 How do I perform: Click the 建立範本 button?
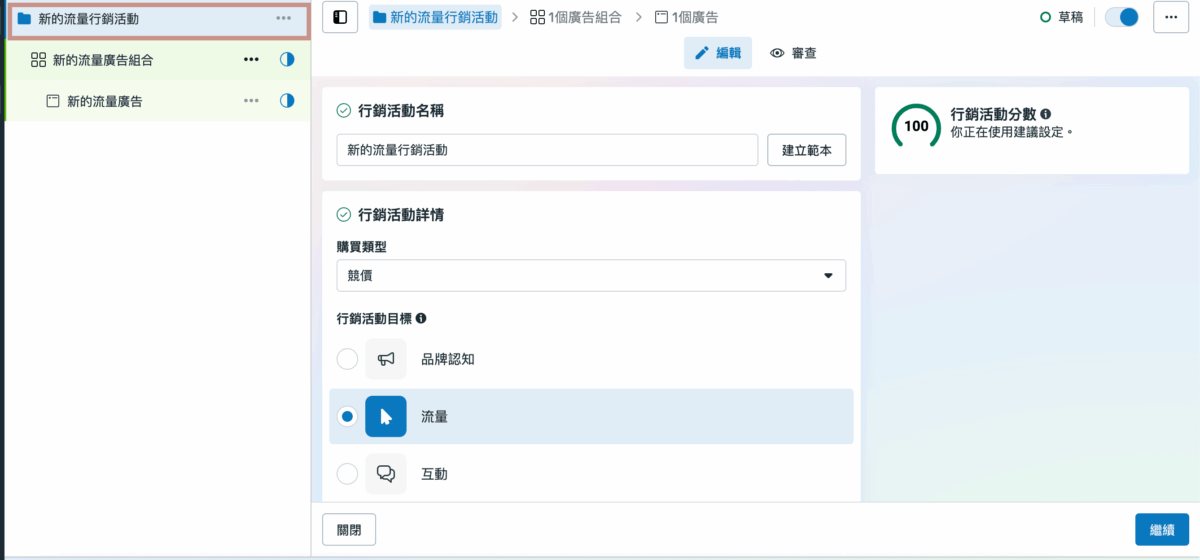[x=806, y=150]
